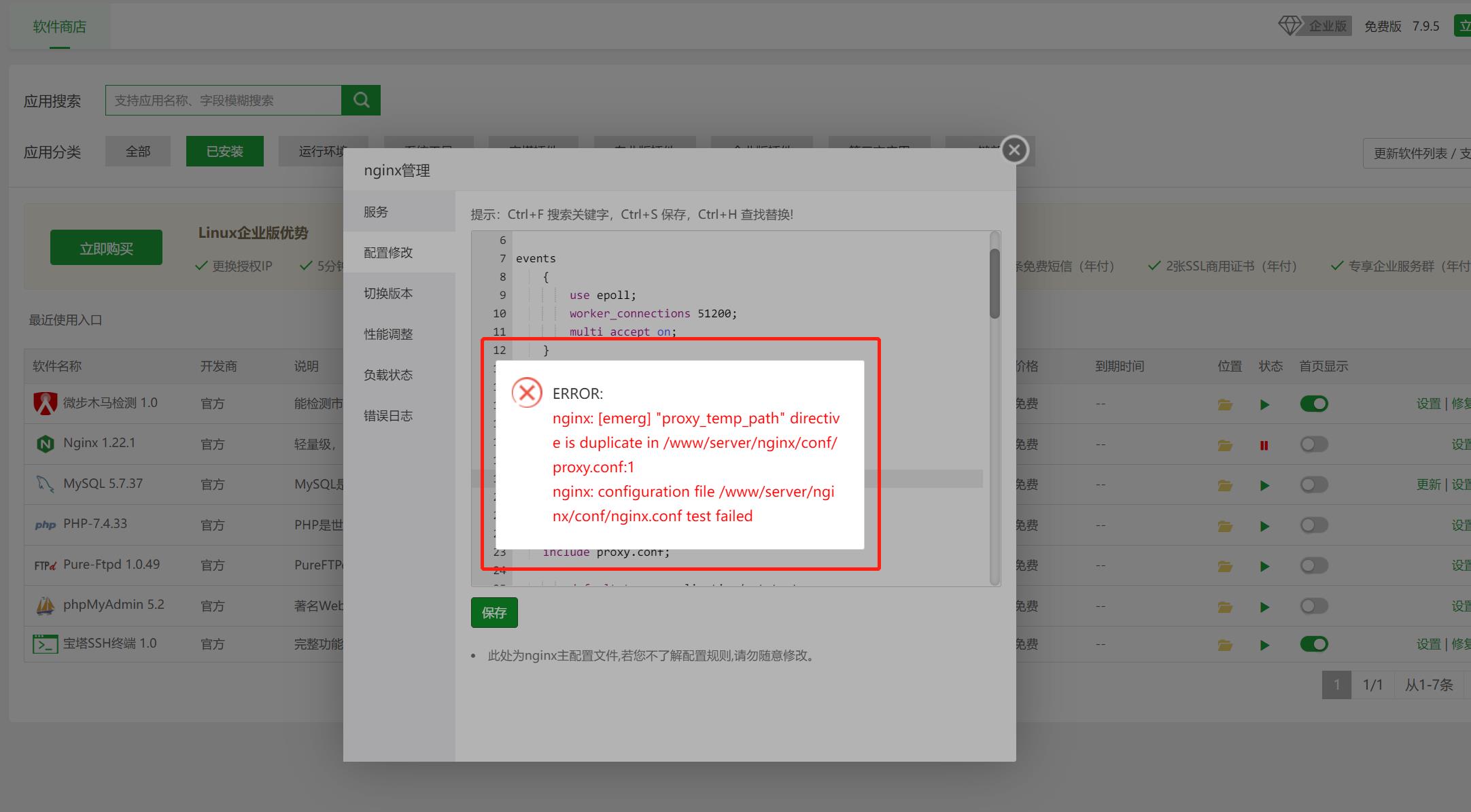Open 设置 link for 微步木马检测

pos(1429,404)
